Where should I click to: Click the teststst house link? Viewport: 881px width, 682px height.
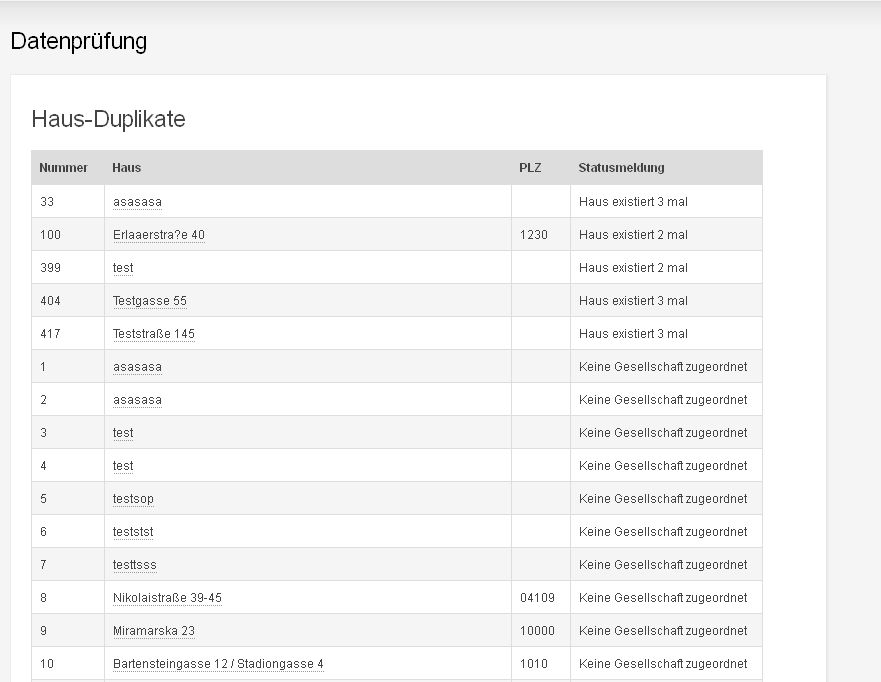[x=133, y=532]
